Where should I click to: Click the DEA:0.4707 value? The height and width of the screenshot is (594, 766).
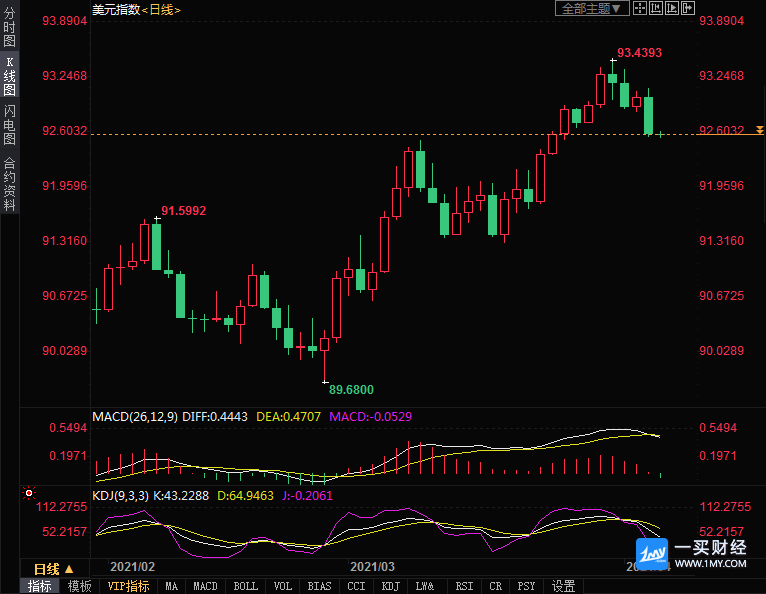pyautogui.click(x=288, y=417)
